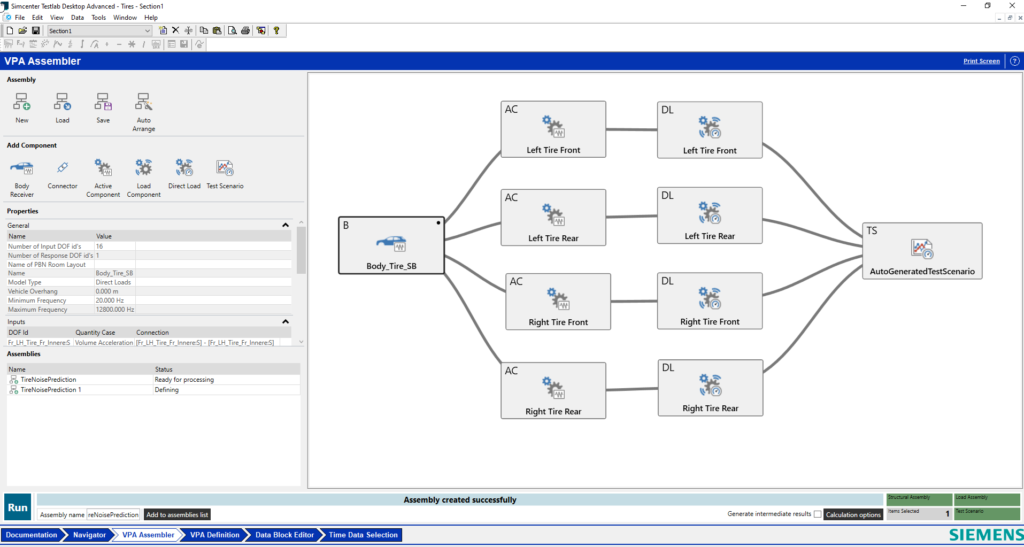
Task: Open the Help menu
Action: tap(151, 17)
